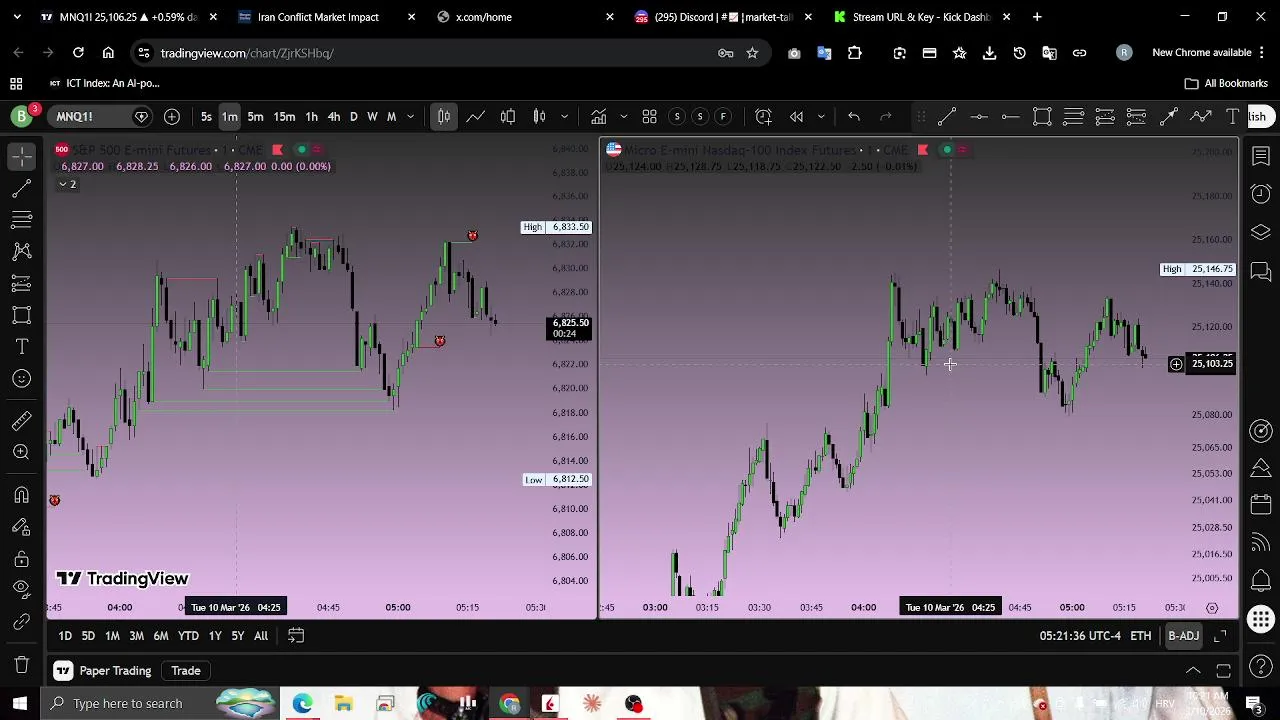The height and width of the screenshot is (720, 1280).
Task: Expand the replay options dropdown
Action: [821, 117]
